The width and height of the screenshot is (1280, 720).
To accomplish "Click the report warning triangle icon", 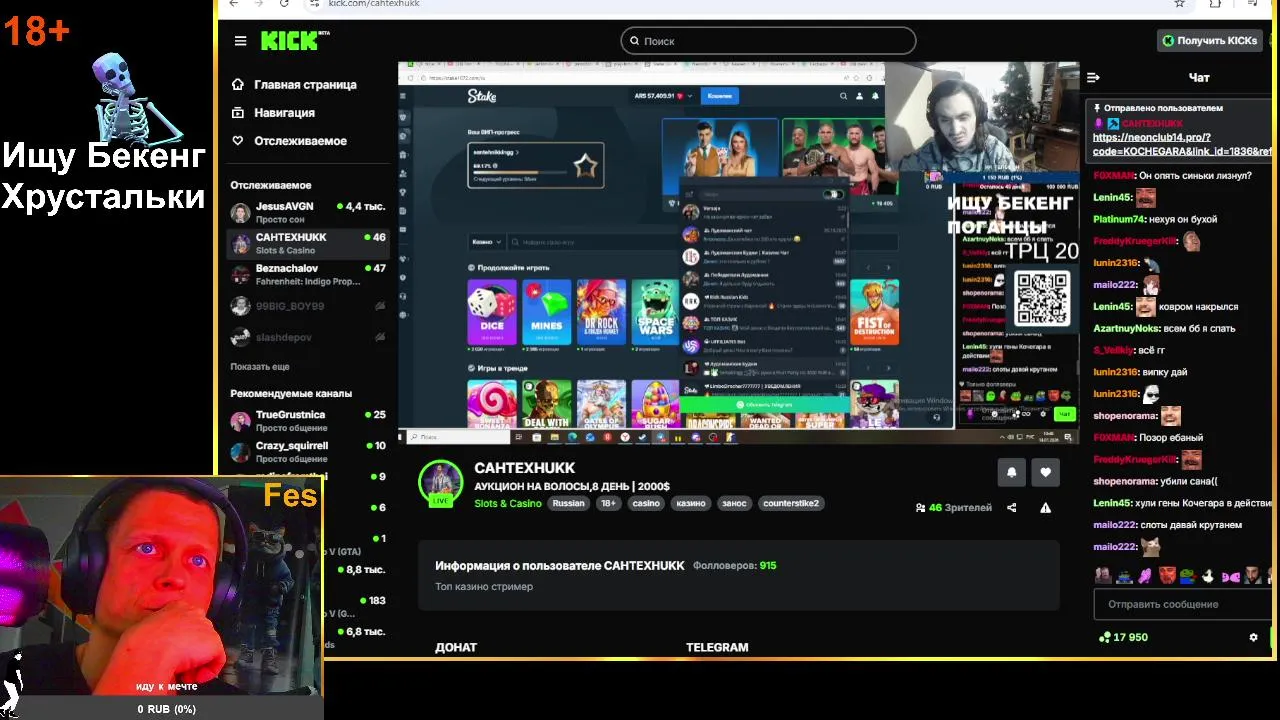I will 1045,508.
